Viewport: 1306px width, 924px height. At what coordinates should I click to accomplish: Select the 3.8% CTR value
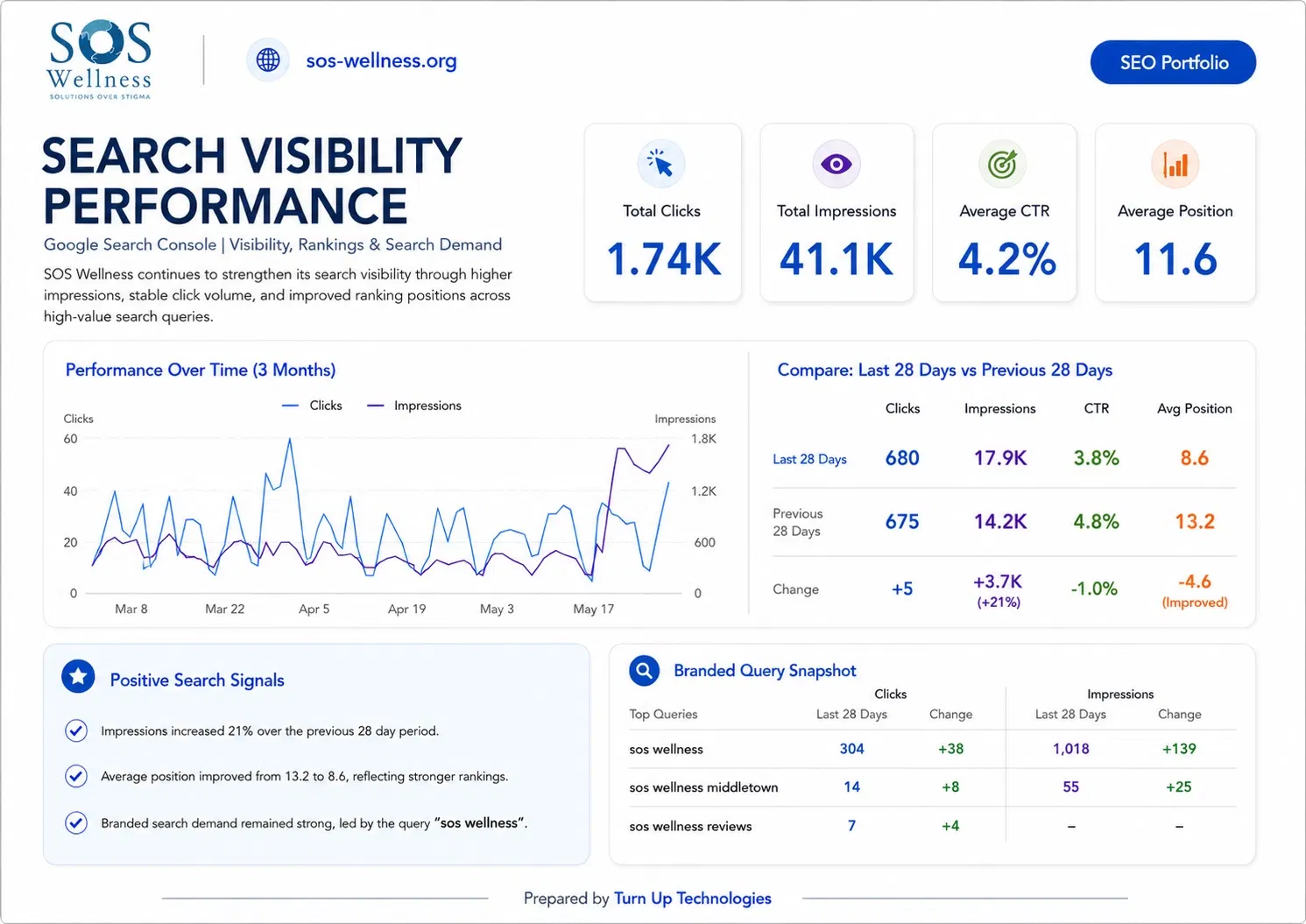(1097, 458)
